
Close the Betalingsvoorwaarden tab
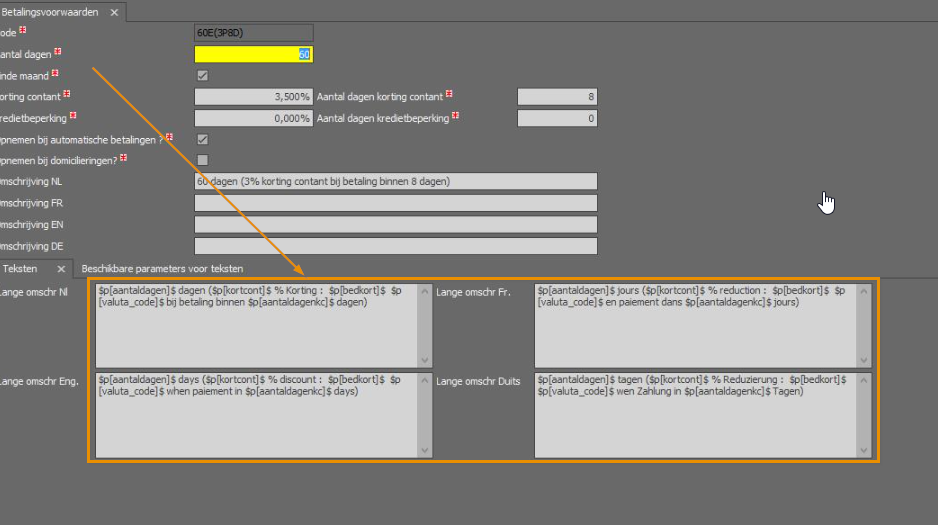coord(113,12)
